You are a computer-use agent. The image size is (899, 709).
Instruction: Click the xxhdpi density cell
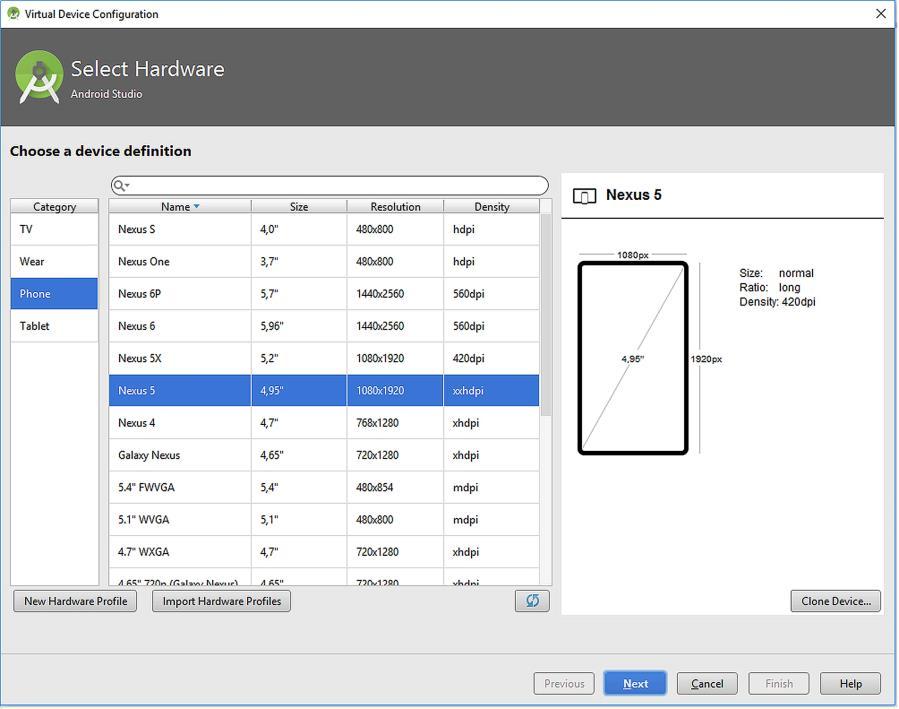491,390
